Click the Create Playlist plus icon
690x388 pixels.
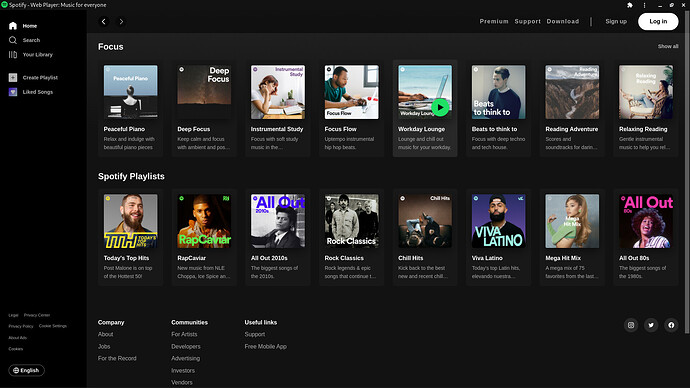(x=13, y=77)
